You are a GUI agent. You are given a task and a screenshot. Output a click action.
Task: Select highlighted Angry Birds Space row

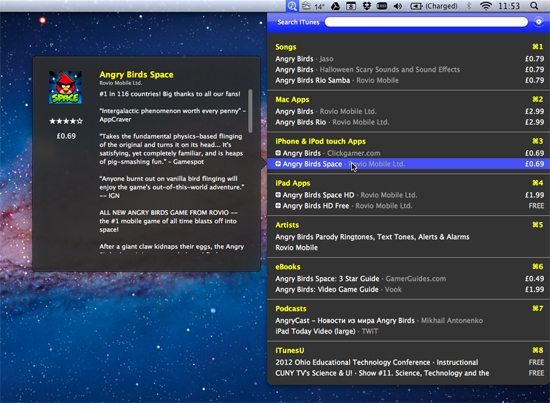point(409,164)
